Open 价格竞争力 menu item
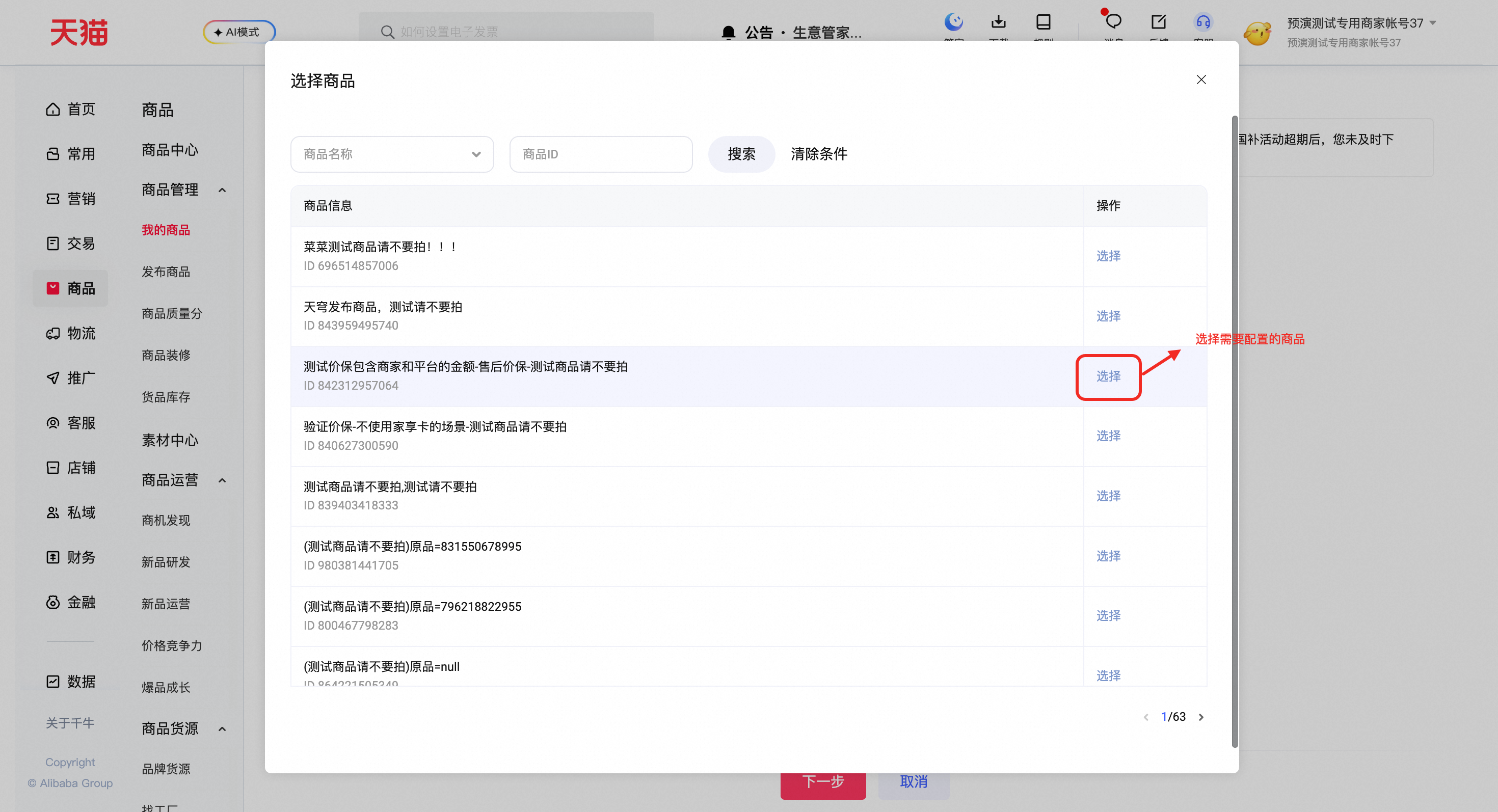1498x812 pixels. [x=172, y=646]
